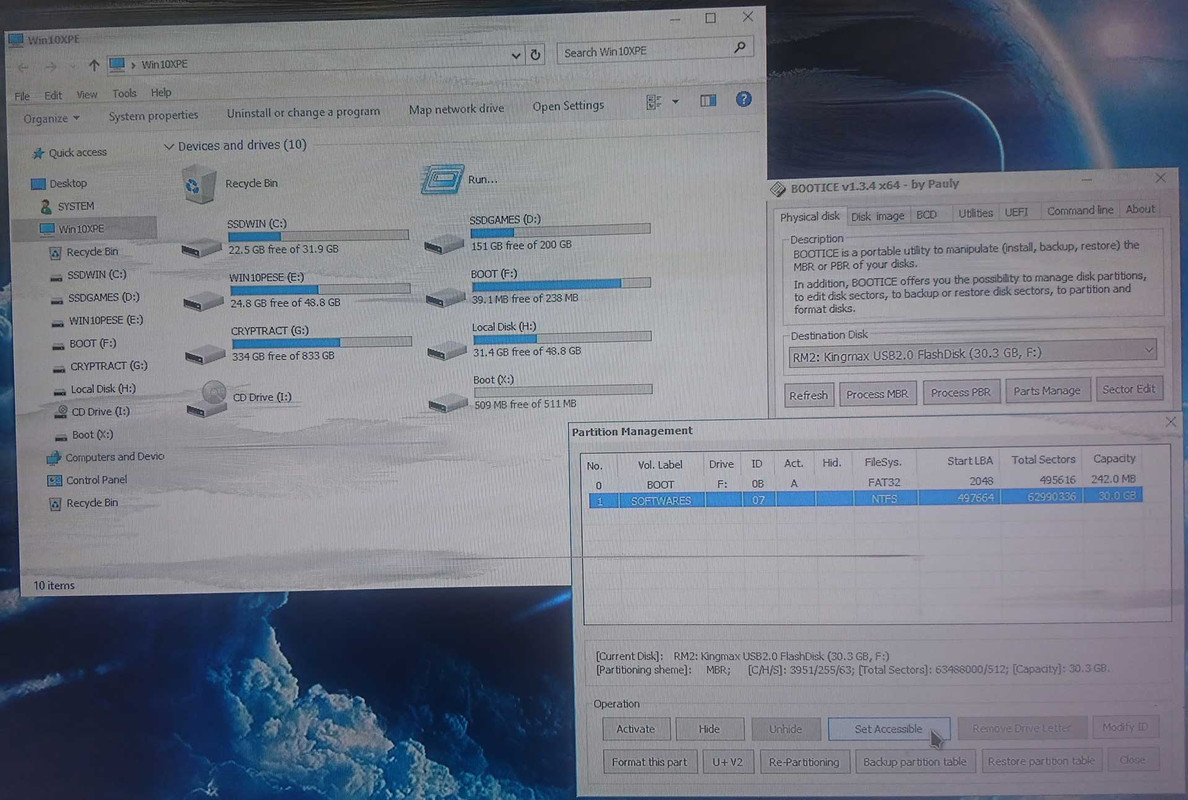Click Map network drive in toolbar
Viewport: 1188px width, 800px height.
pos(456,109)
